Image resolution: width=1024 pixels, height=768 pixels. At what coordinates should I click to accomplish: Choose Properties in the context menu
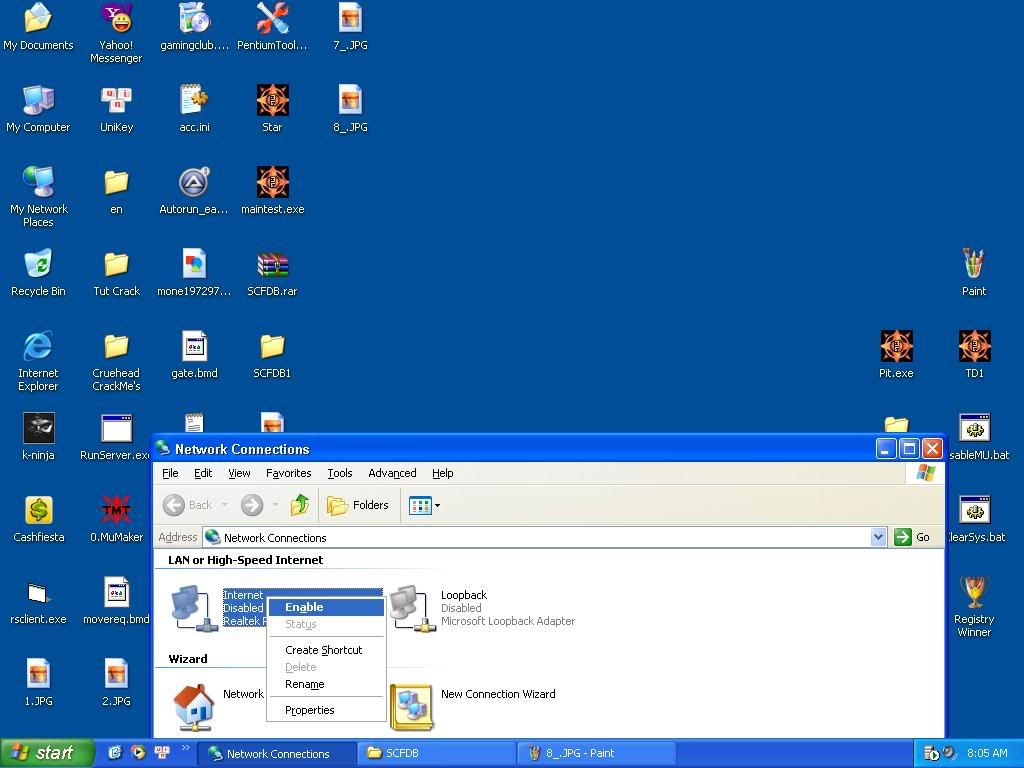click(x=327, y=711)
